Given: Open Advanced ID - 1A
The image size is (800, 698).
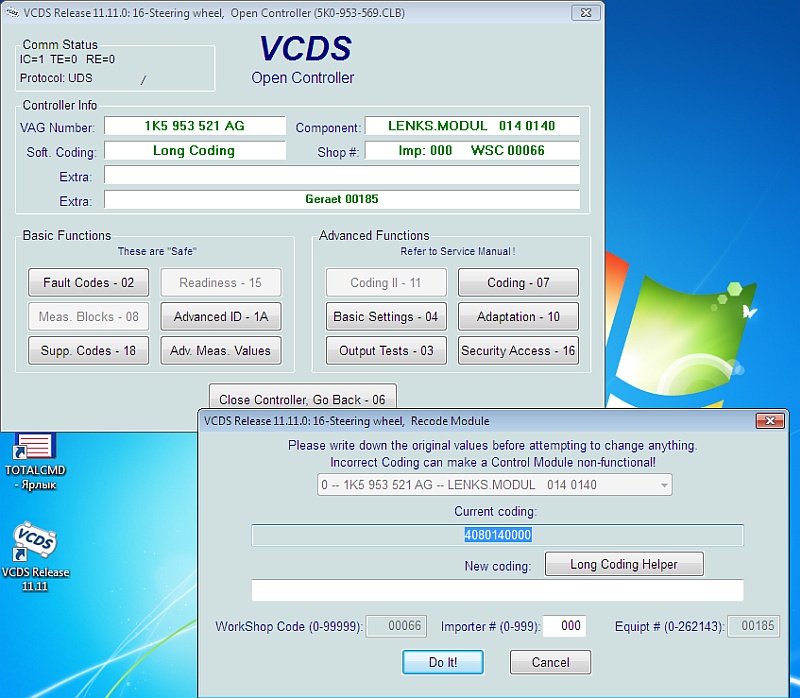Looking at the screenshot, I should [220, 317].
